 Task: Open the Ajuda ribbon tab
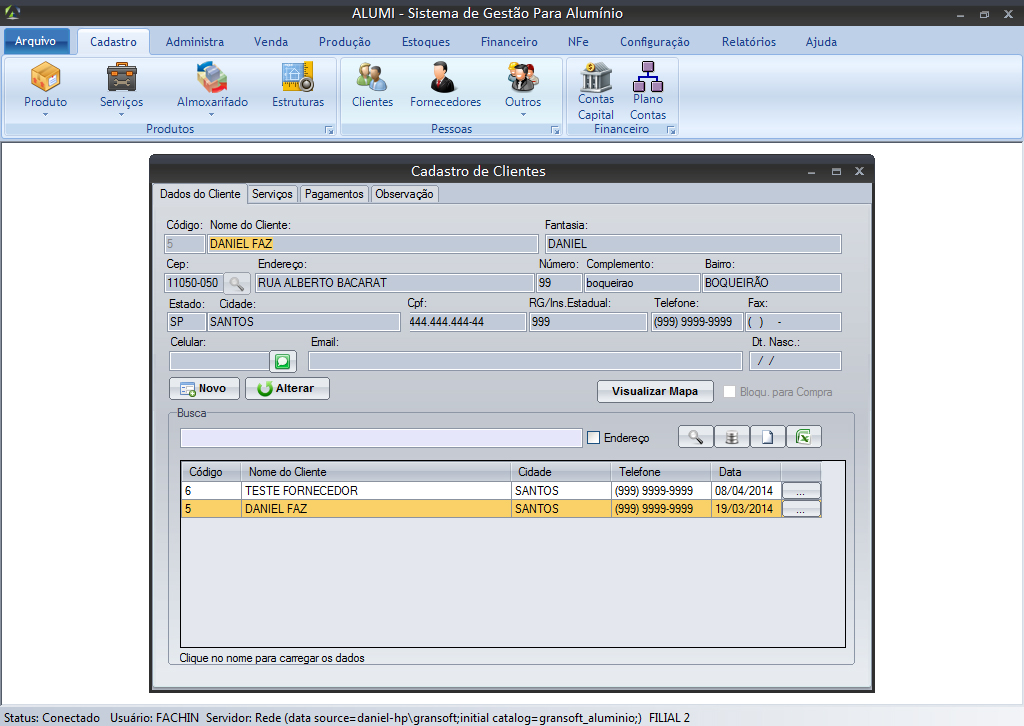coord(821,42)
